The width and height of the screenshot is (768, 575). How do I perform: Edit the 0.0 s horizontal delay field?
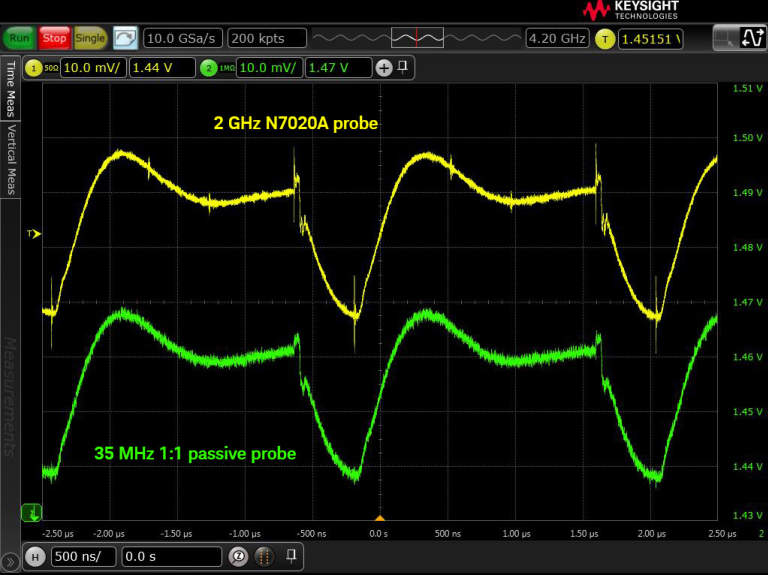tap(171, 556)
